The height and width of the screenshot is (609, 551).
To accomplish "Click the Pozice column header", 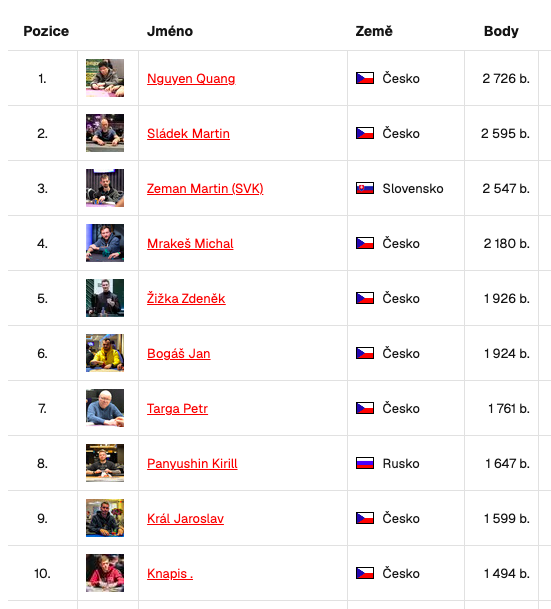I will tap(46, 31).
